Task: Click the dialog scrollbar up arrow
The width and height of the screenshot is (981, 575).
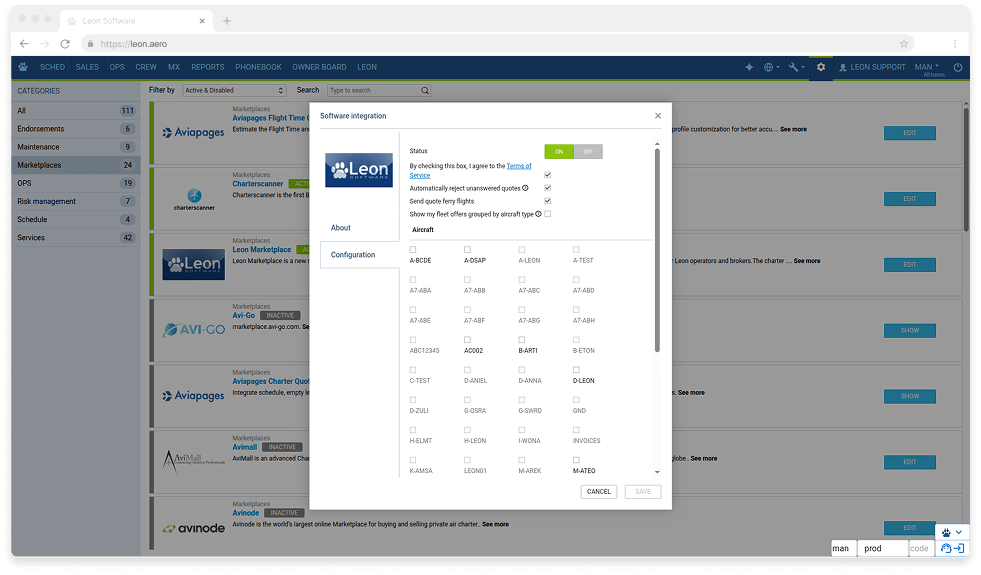Action: click(x=657, y=144)
